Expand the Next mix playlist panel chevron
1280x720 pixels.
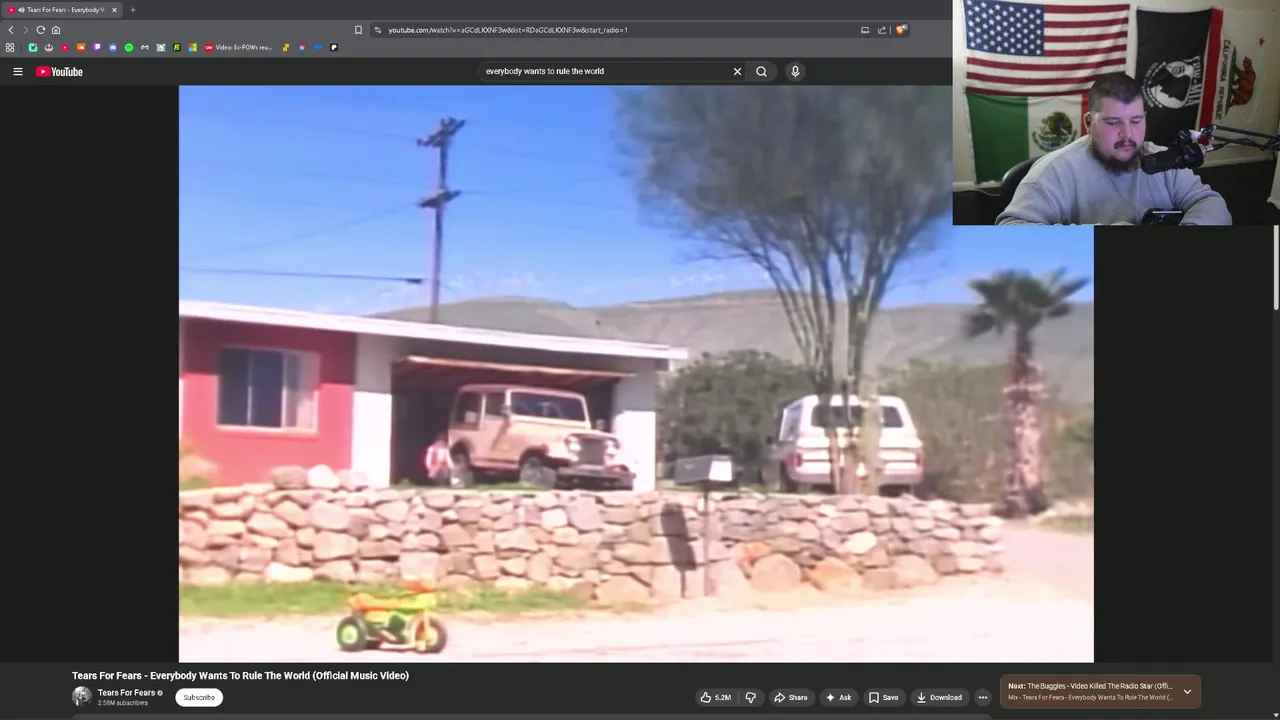point(1187,691)
